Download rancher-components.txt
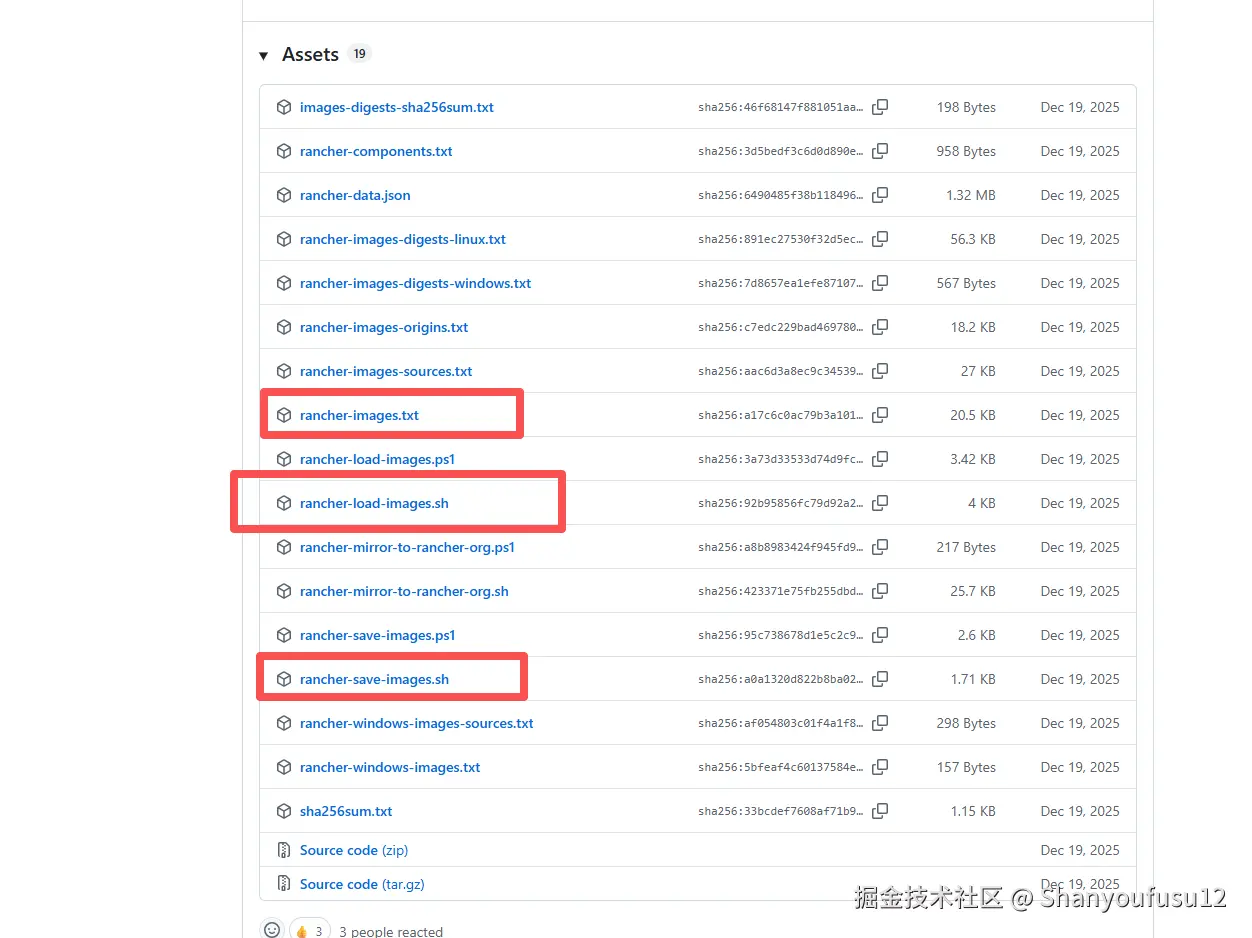The width and height of the screenshot is (1252, 938). pyautogui.click(x=376, y=151)
